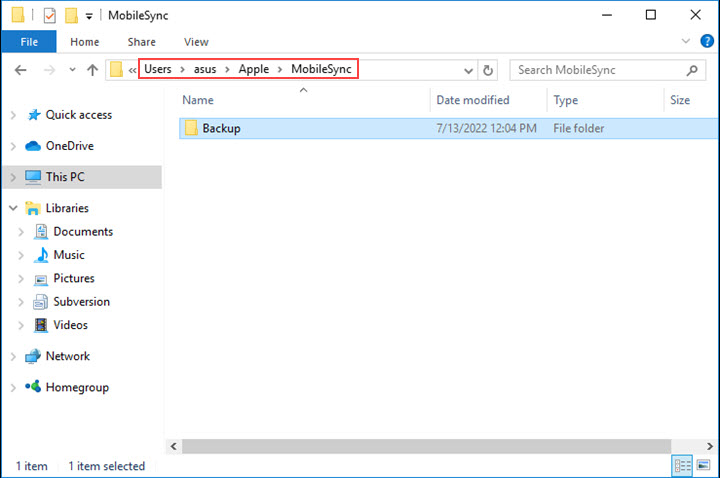Click the Search MobileSync field
Screen dimensions: 720x478
point(608,70)
